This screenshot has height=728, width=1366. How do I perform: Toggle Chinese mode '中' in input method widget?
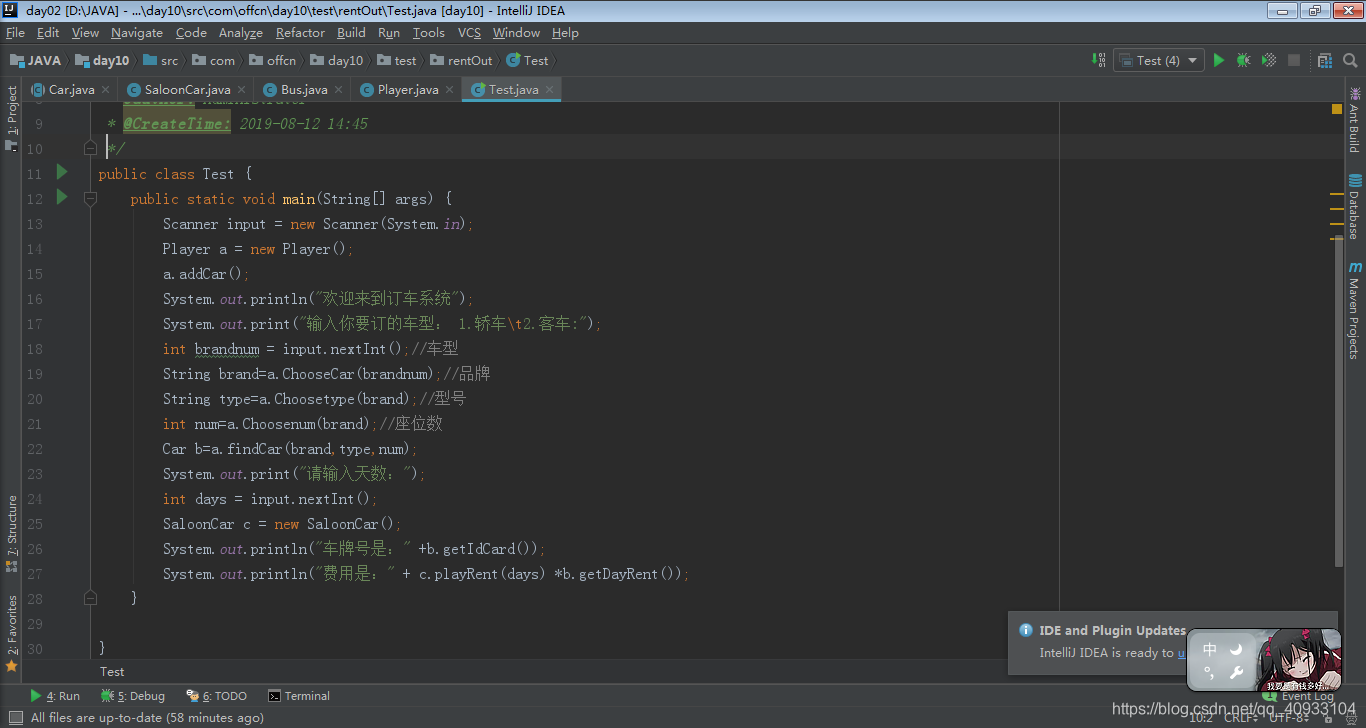coord(1210,649)
